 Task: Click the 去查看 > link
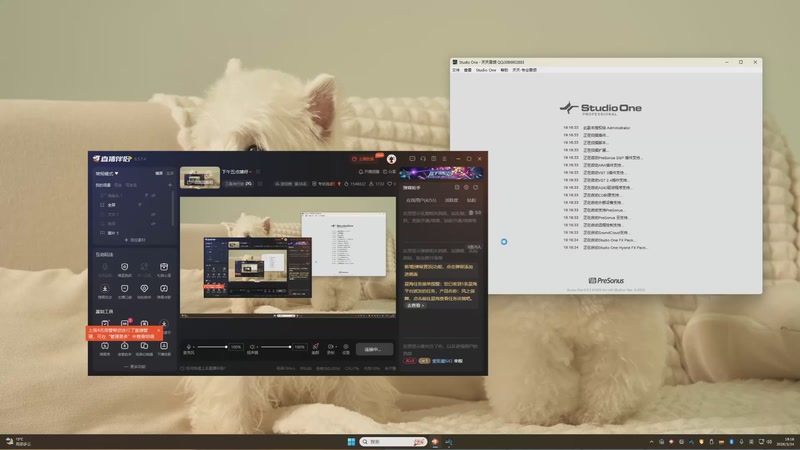(415, 306)
